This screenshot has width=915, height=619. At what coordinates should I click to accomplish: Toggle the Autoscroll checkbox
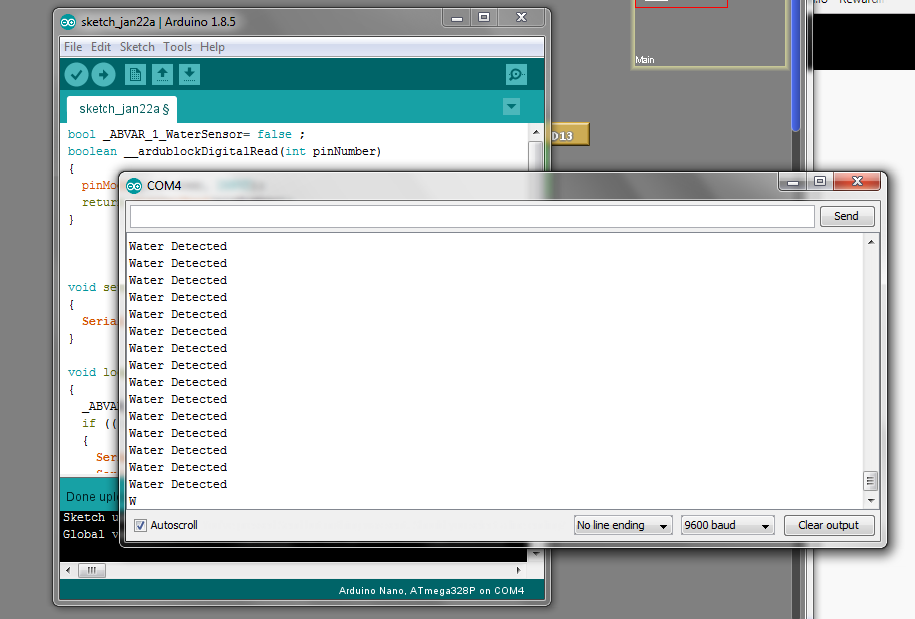(x=141, y=525)
